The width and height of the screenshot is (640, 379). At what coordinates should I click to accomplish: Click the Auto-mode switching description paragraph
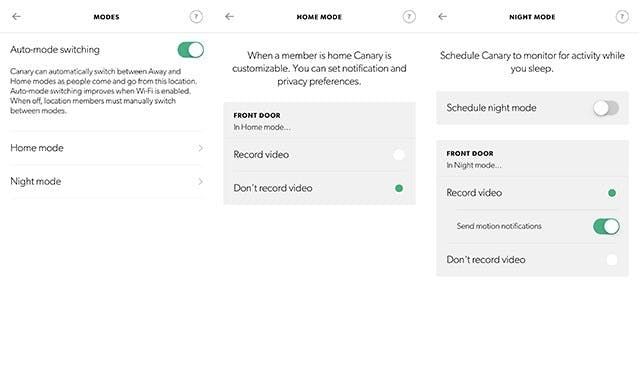click(104, 91)
